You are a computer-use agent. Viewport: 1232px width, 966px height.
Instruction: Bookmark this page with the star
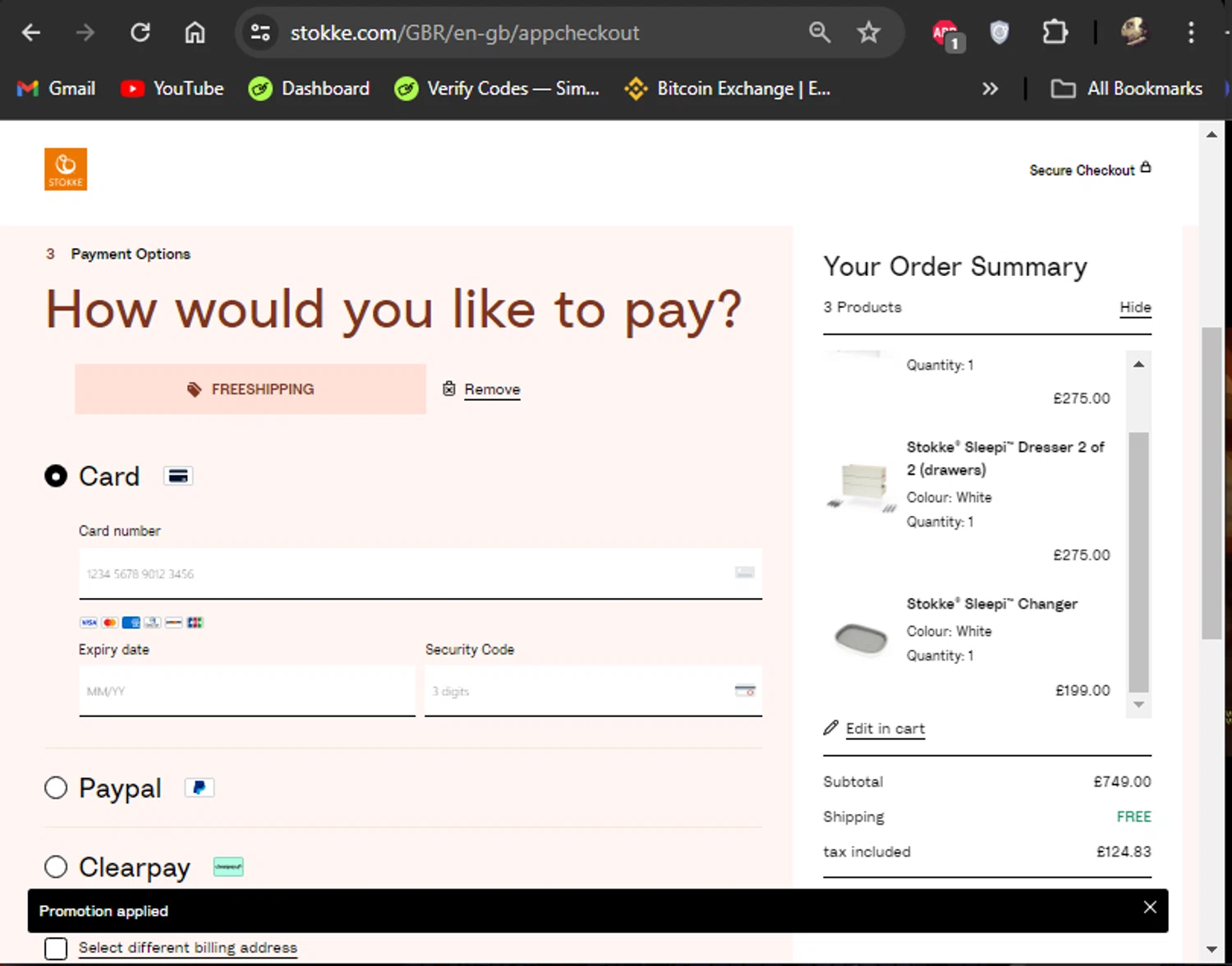(868, 33)
